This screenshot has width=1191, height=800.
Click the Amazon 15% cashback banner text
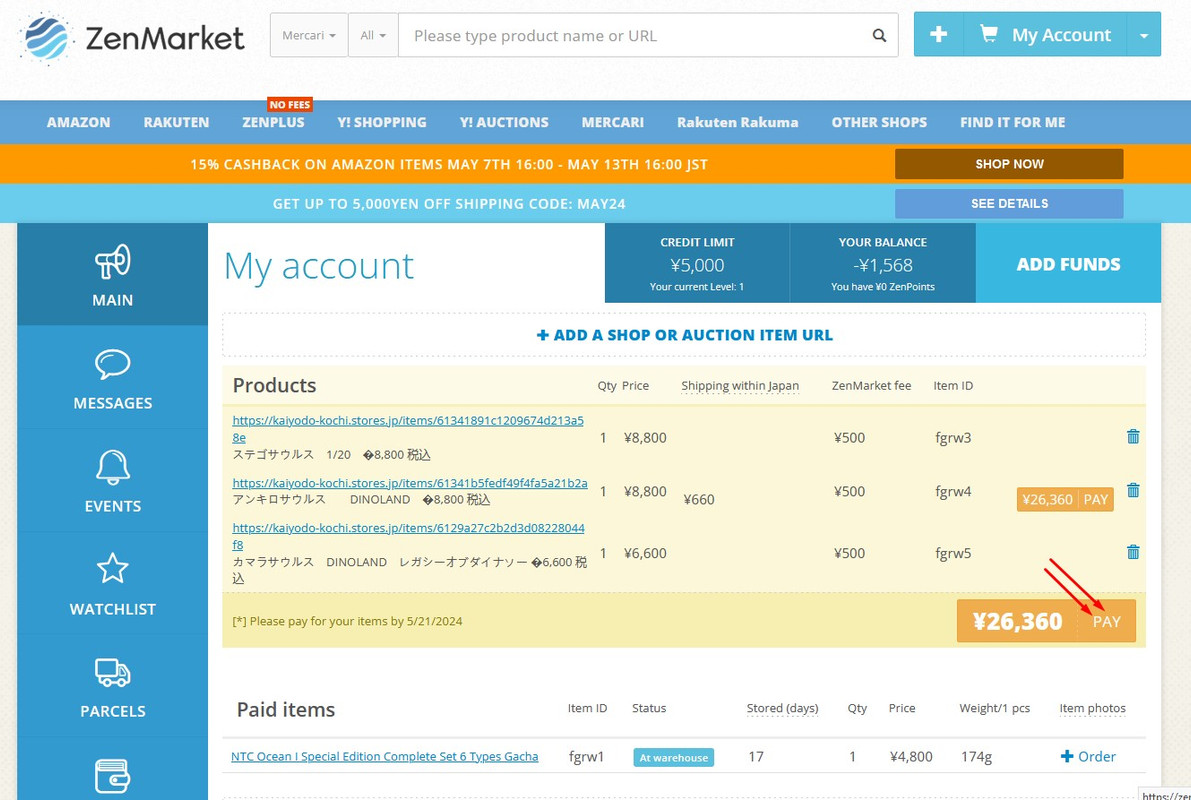[x=449, y=164]
